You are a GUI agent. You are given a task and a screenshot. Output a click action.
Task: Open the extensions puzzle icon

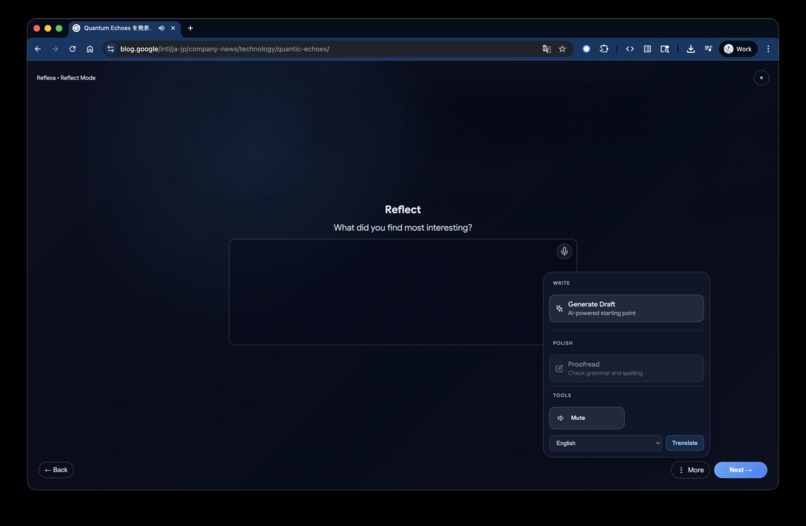click(x=604, y=49)
